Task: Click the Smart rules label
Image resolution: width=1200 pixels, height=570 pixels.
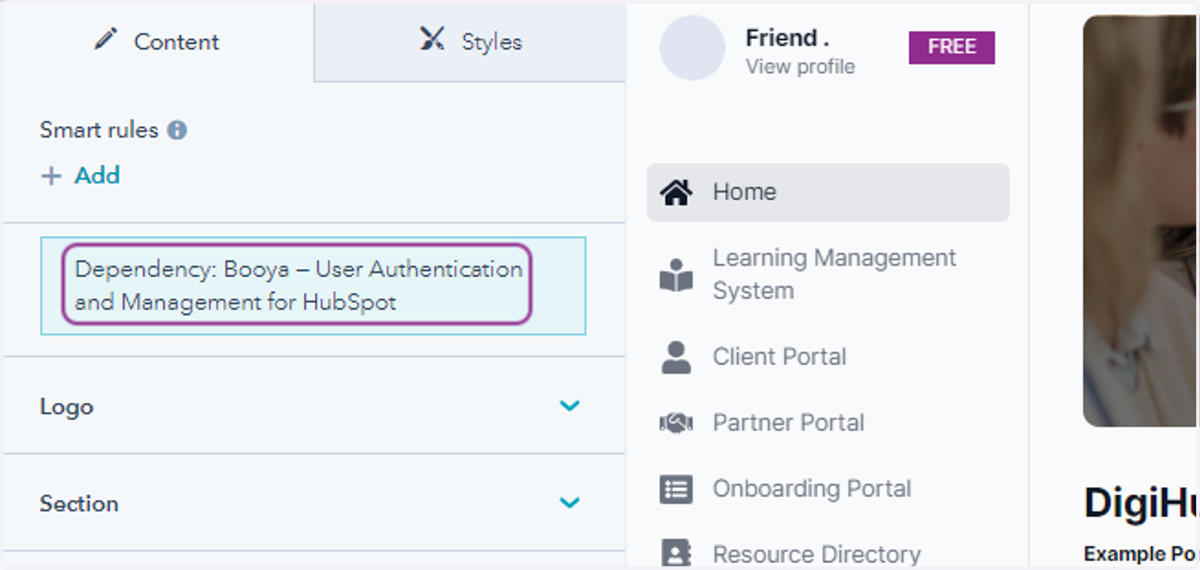Action: 99,130
